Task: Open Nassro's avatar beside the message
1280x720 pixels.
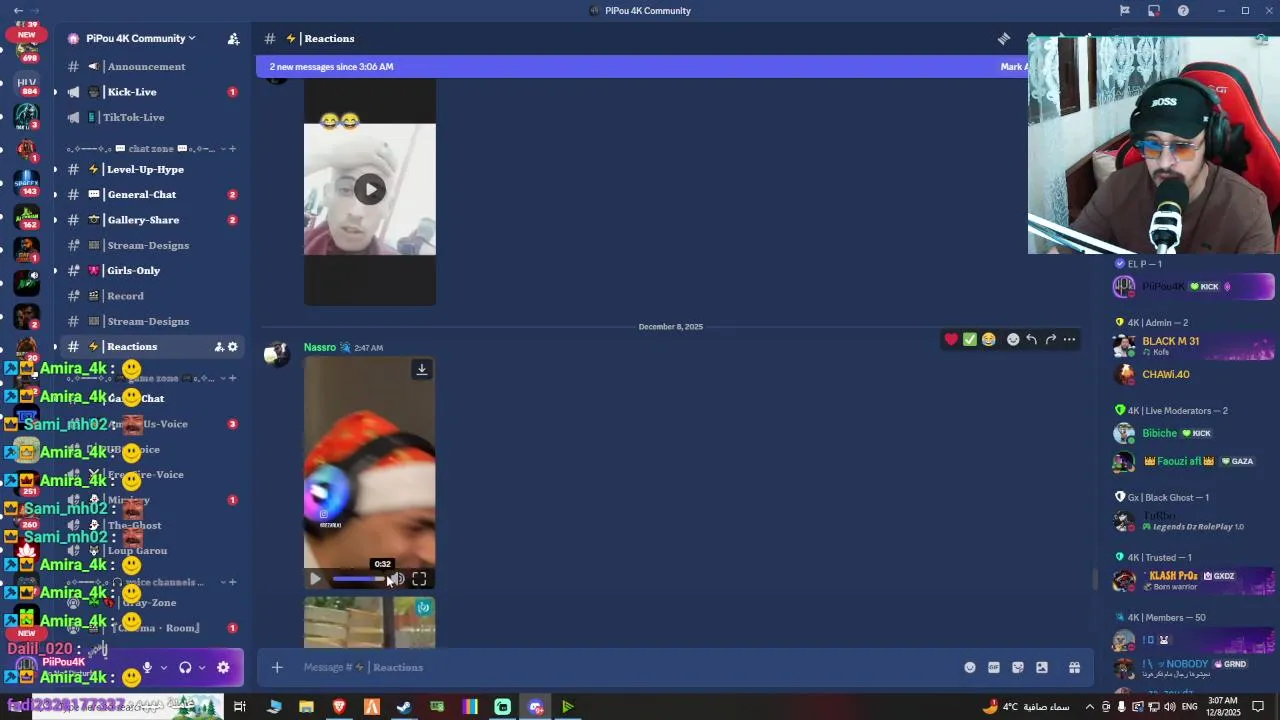Action: 277,354
